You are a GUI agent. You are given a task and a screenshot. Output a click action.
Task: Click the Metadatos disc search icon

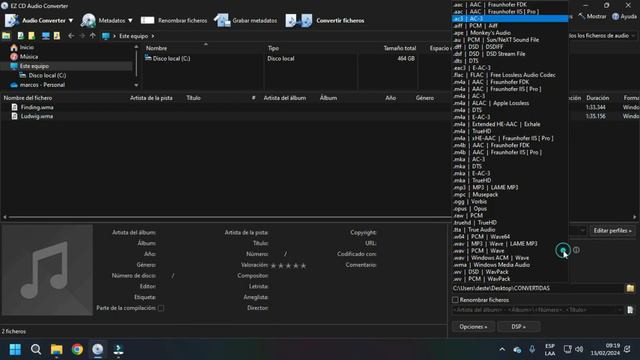pos(88,20)
